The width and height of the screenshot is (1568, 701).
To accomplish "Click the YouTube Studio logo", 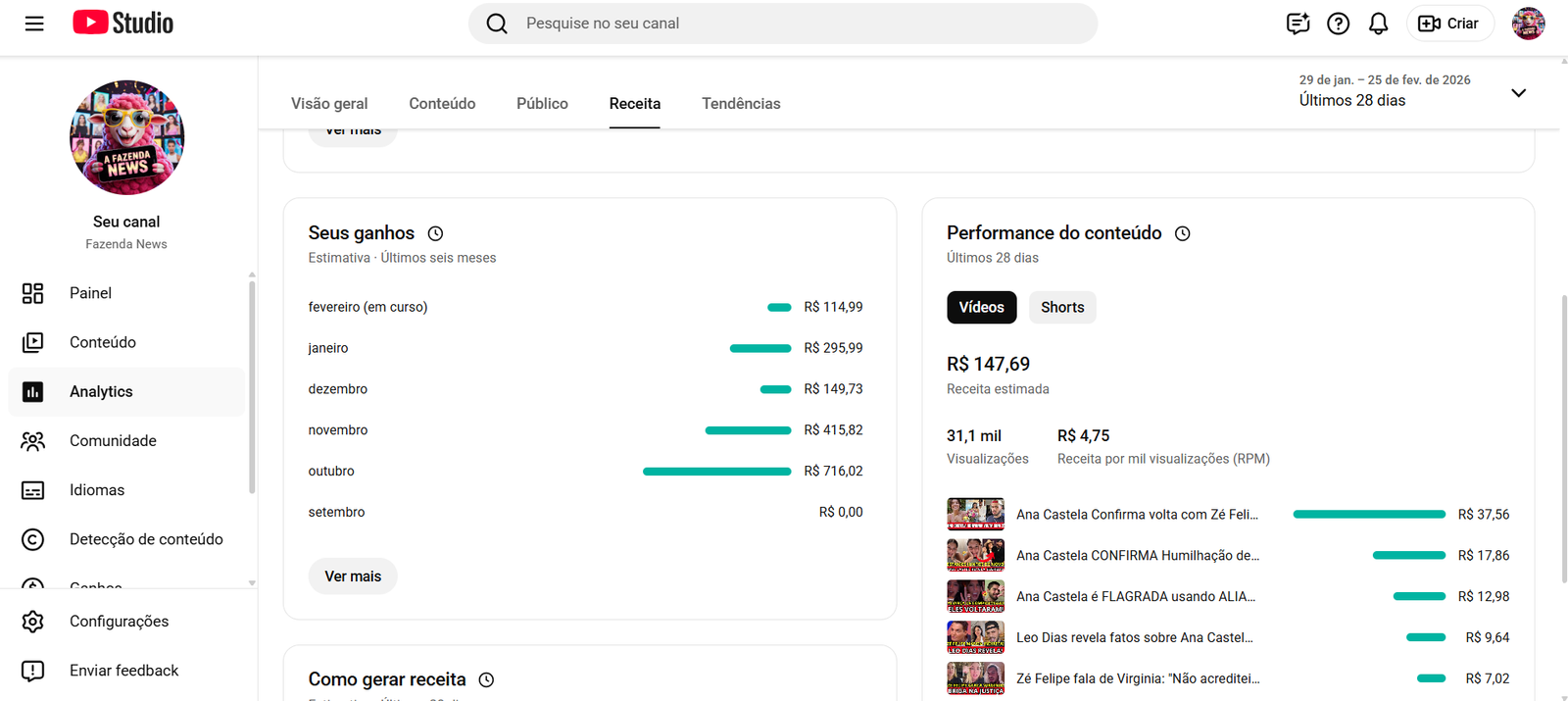I will [x=123, y=24].
